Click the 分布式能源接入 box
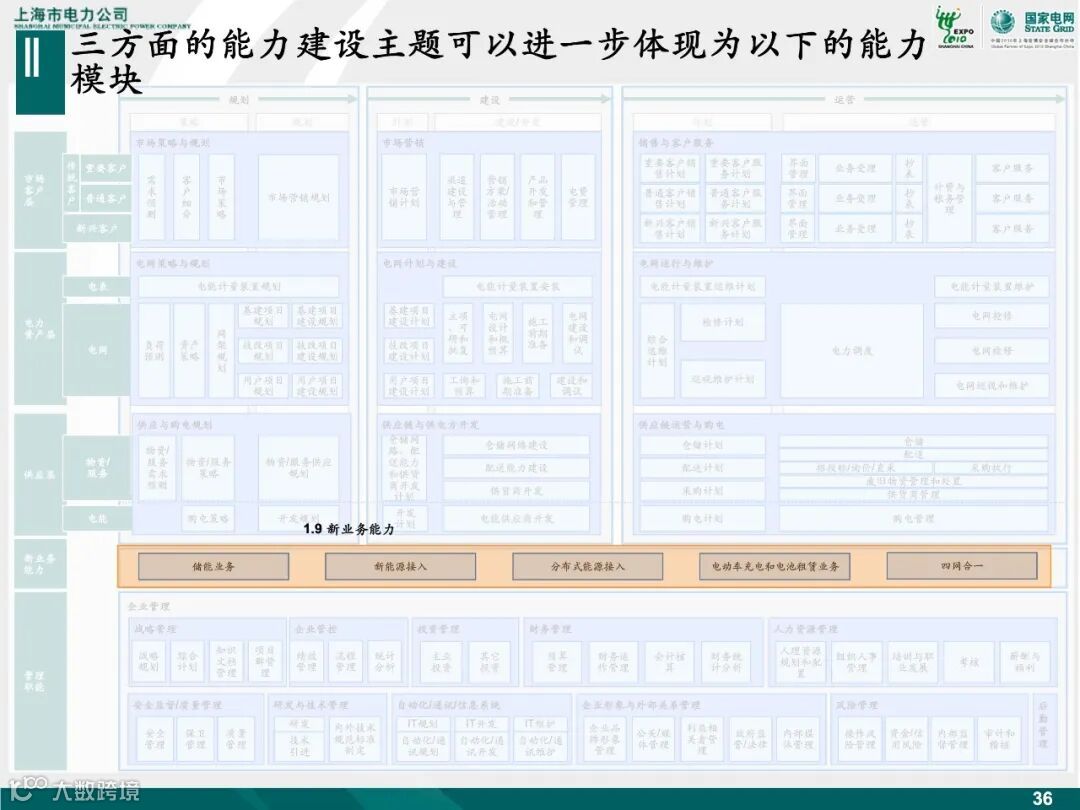Screen dimensions: 1080x810 [x=588, y=566]
